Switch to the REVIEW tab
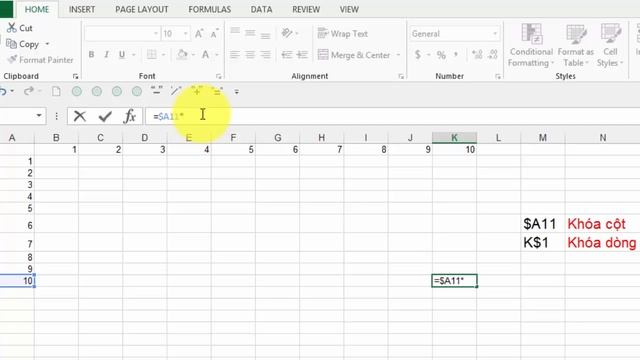The width and height of the screenshot is (640, 360). click(306, 9)
